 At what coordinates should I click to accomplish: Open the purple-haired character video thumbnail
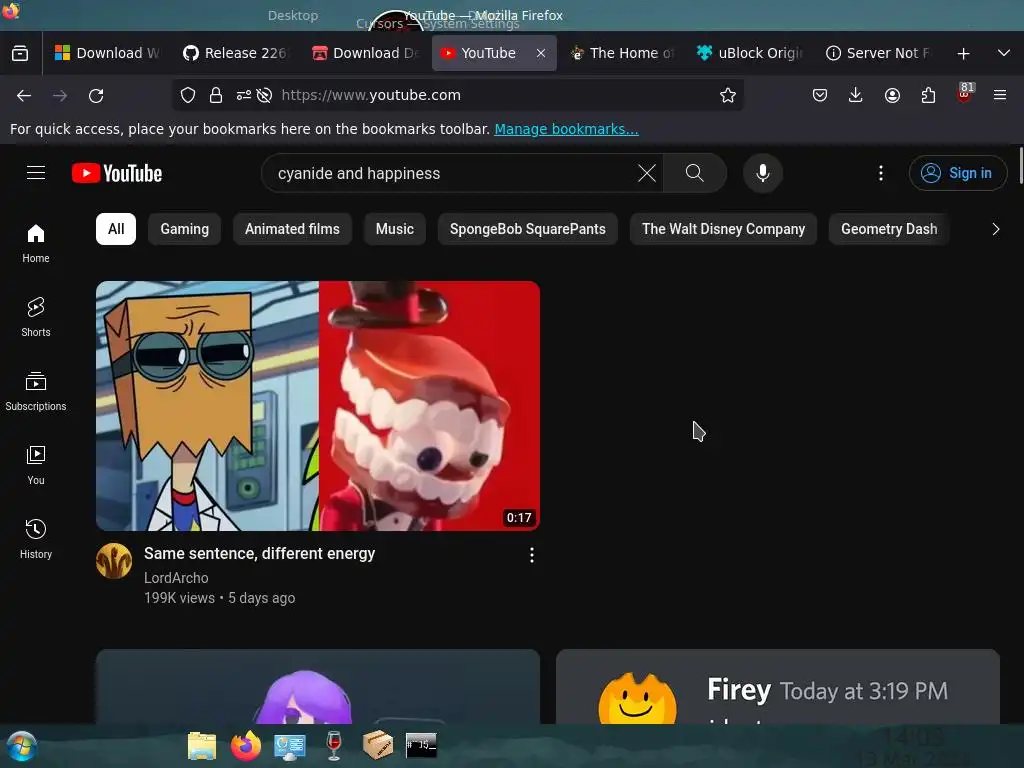(318, 686)
